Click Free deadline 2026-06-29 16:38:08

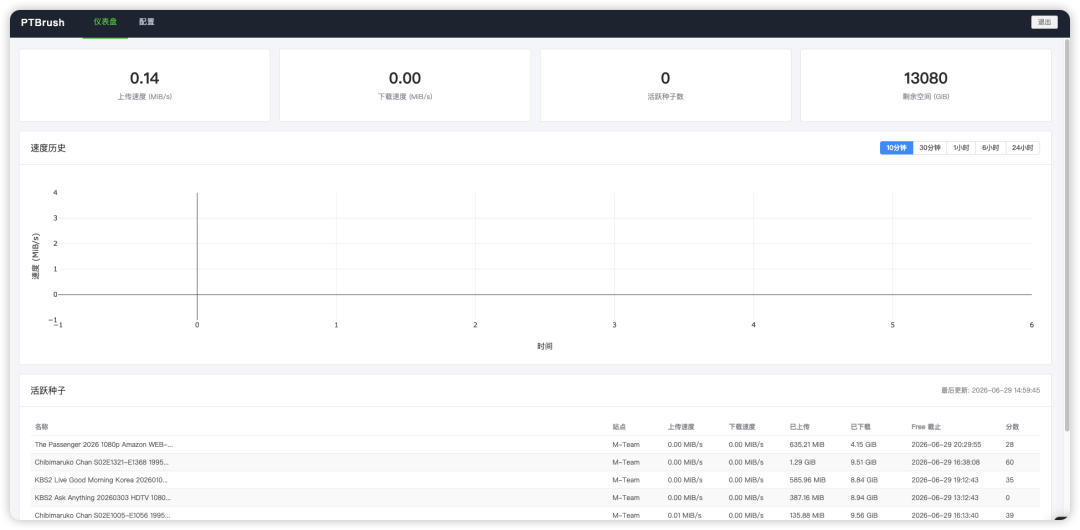click(x=946, y=462)
